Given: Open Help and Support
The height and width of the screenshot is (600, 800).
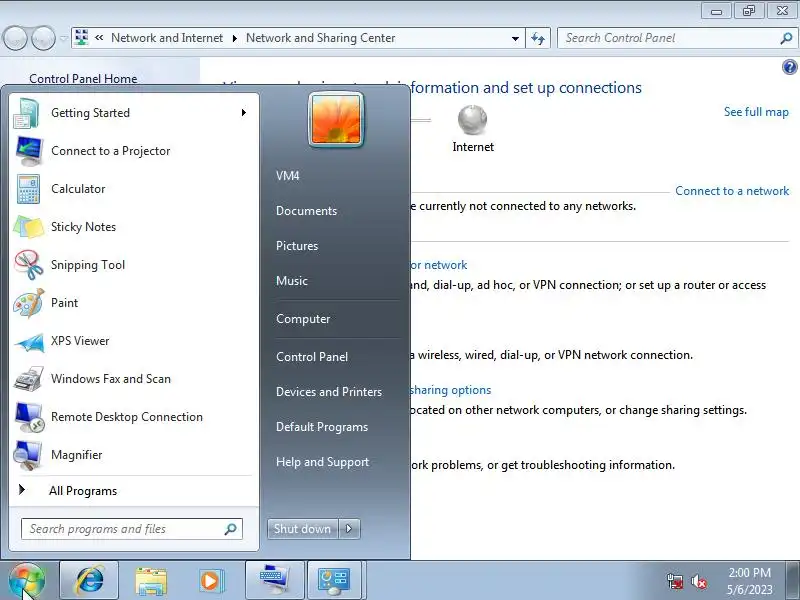Looking at the screenshot, I should click(x=322, y=462).
